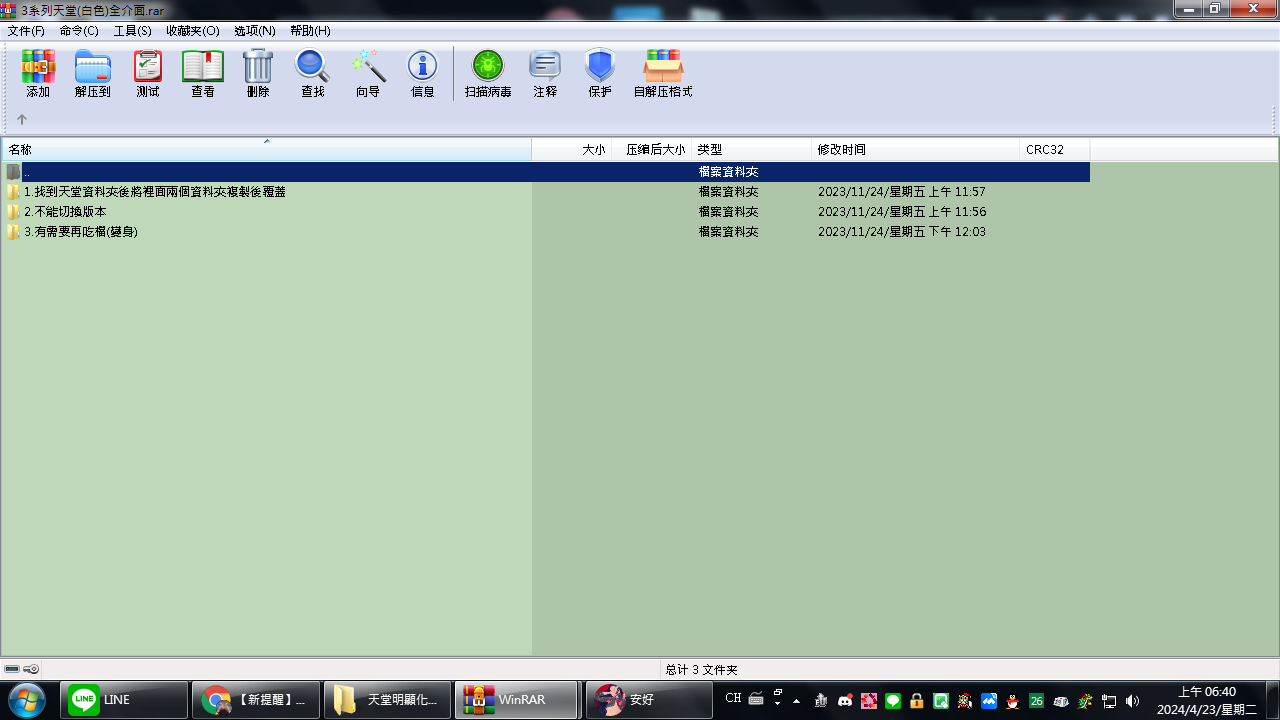This screenshot has width=1280, height=720.
Task: Switch to 安好 taskbar button
Action: pos(649,700)
